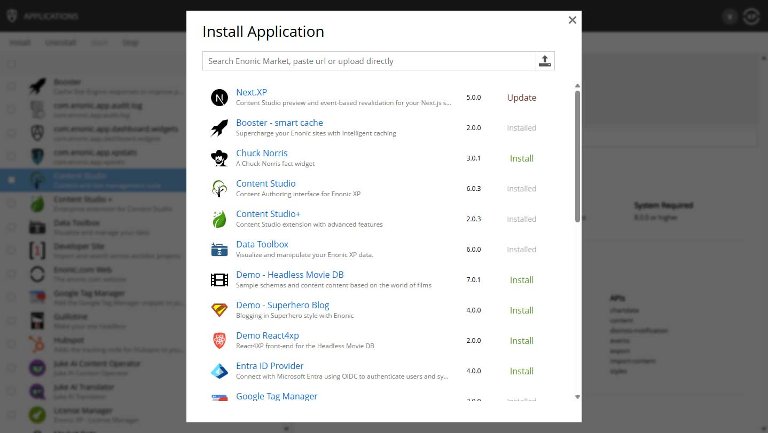The width and height of the screenshot is (768, 433).
Task: Click the upload application icon in search field
Action: [545, 61]
